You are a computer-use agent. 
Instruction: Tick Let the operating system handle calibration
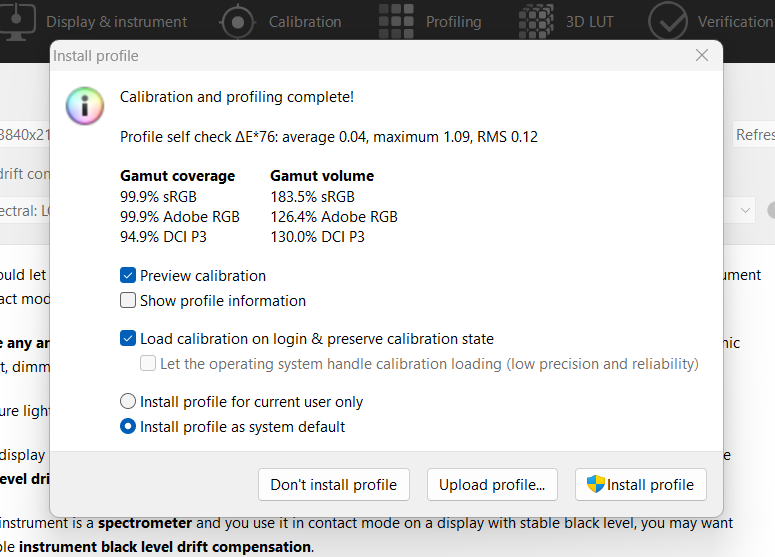(x=148, y=364)
